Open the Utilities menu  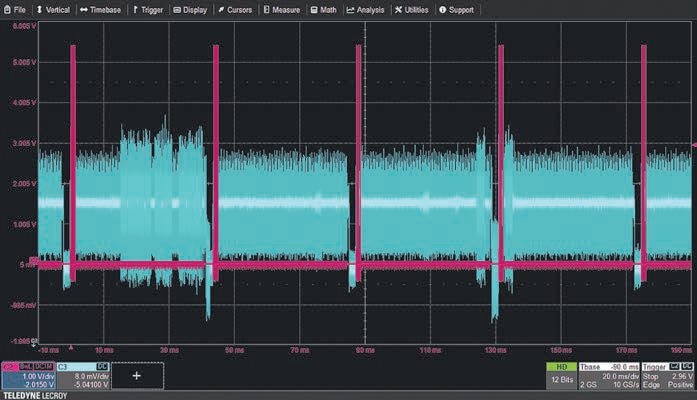pos(412,9)
